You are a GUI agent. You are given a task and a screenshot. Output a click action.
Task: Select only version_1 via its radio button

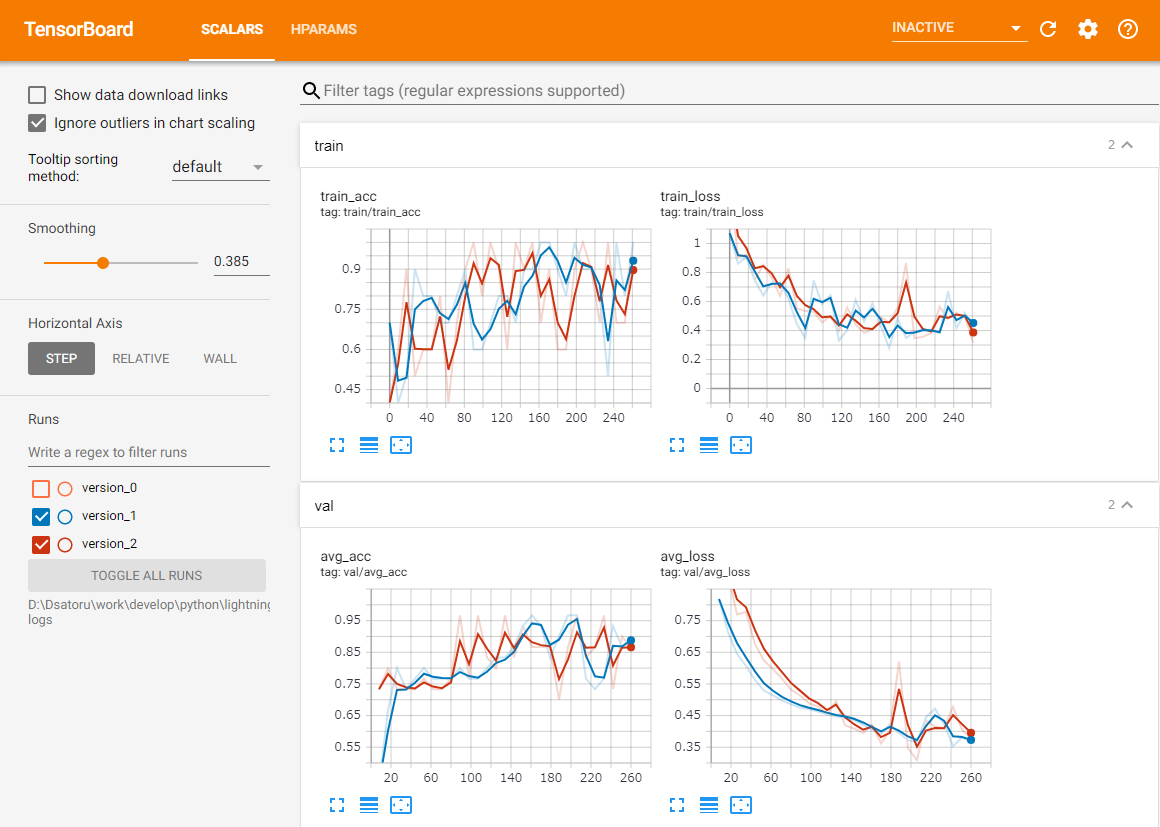point(65,516)
